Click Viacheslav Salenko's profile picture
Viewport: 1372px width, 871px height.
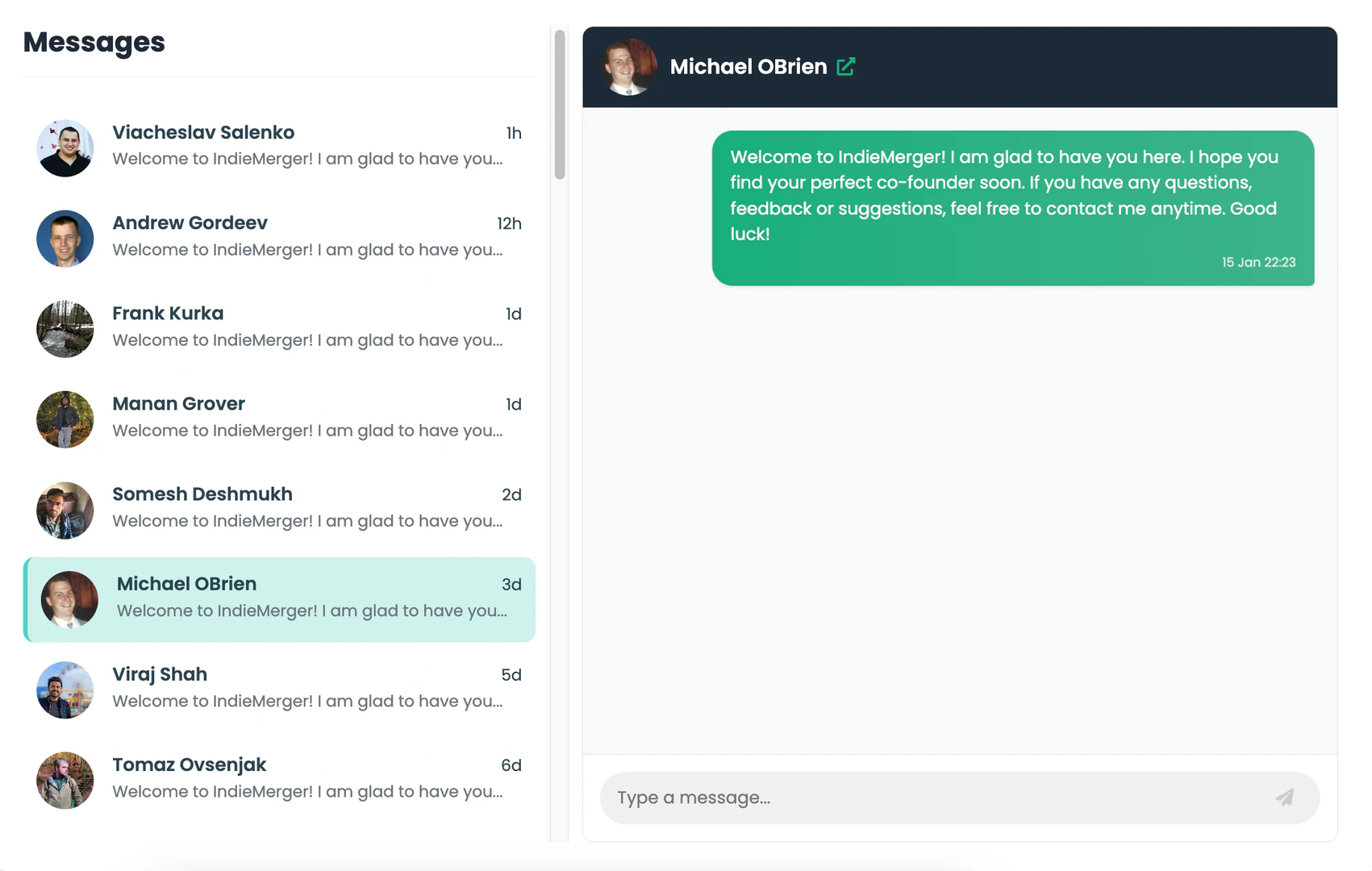click(x=65, y=148)
